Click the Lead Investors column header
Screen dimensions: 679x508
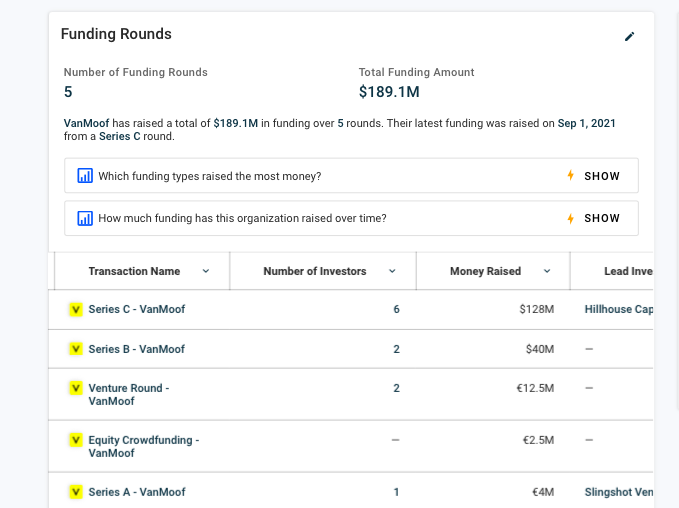pyautogui.click(x=628, y=271)
